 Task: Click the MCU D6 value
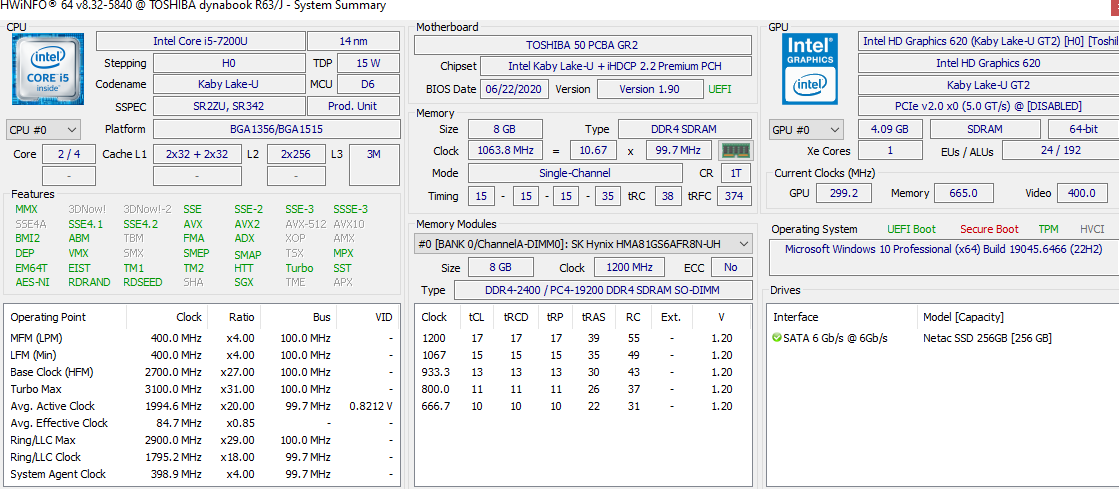tap(368, 84)
